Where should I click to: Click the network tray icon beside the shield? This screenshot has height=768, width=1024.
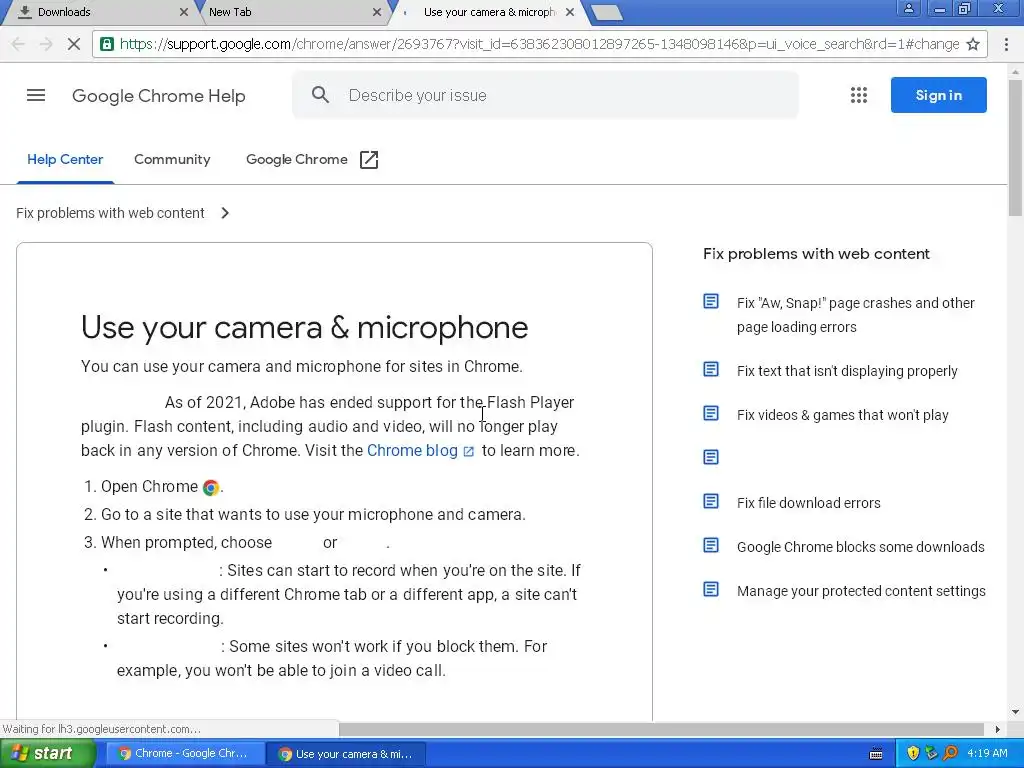(931, 753)
